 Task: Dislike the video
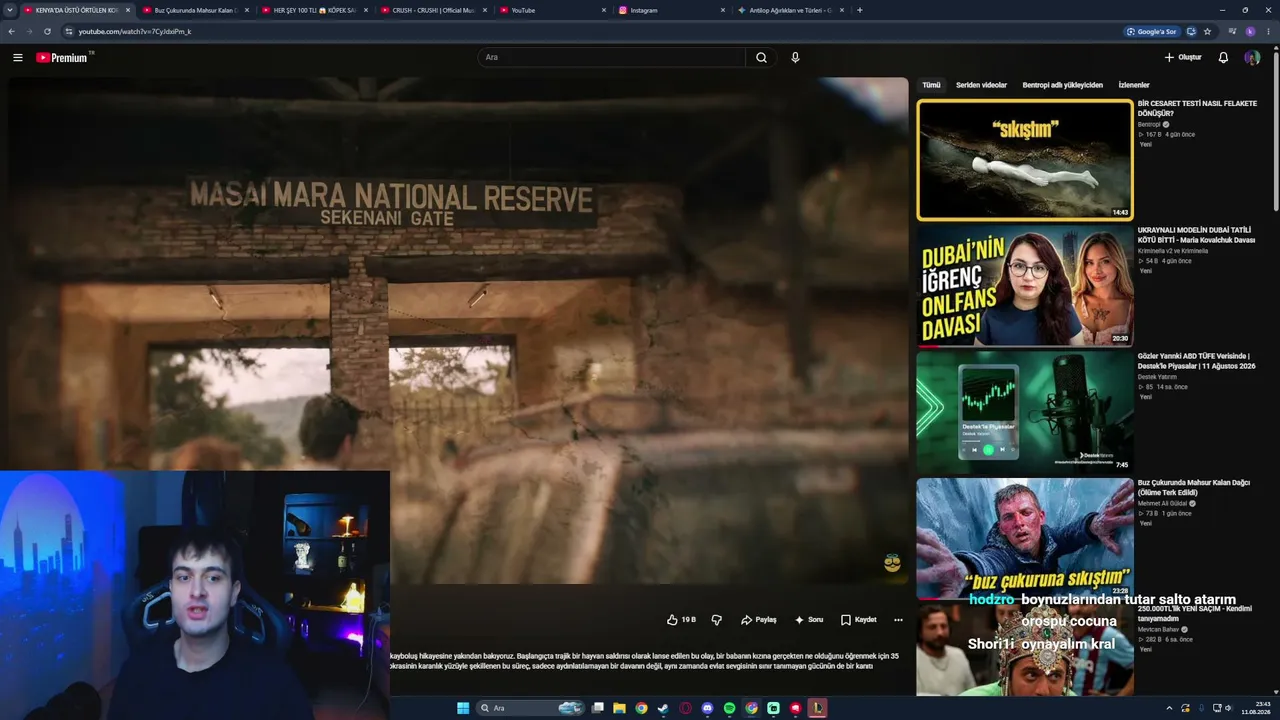(x=716, y=620)
